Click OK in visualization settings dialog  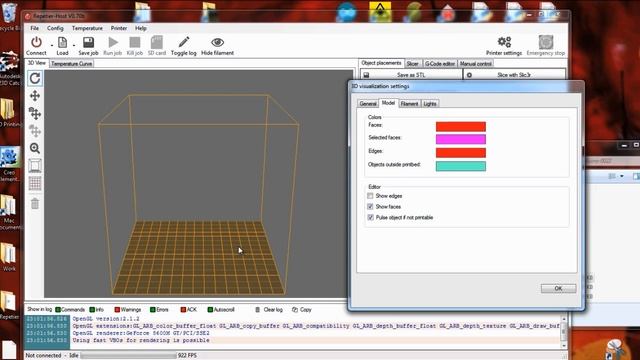click(558, 288)
